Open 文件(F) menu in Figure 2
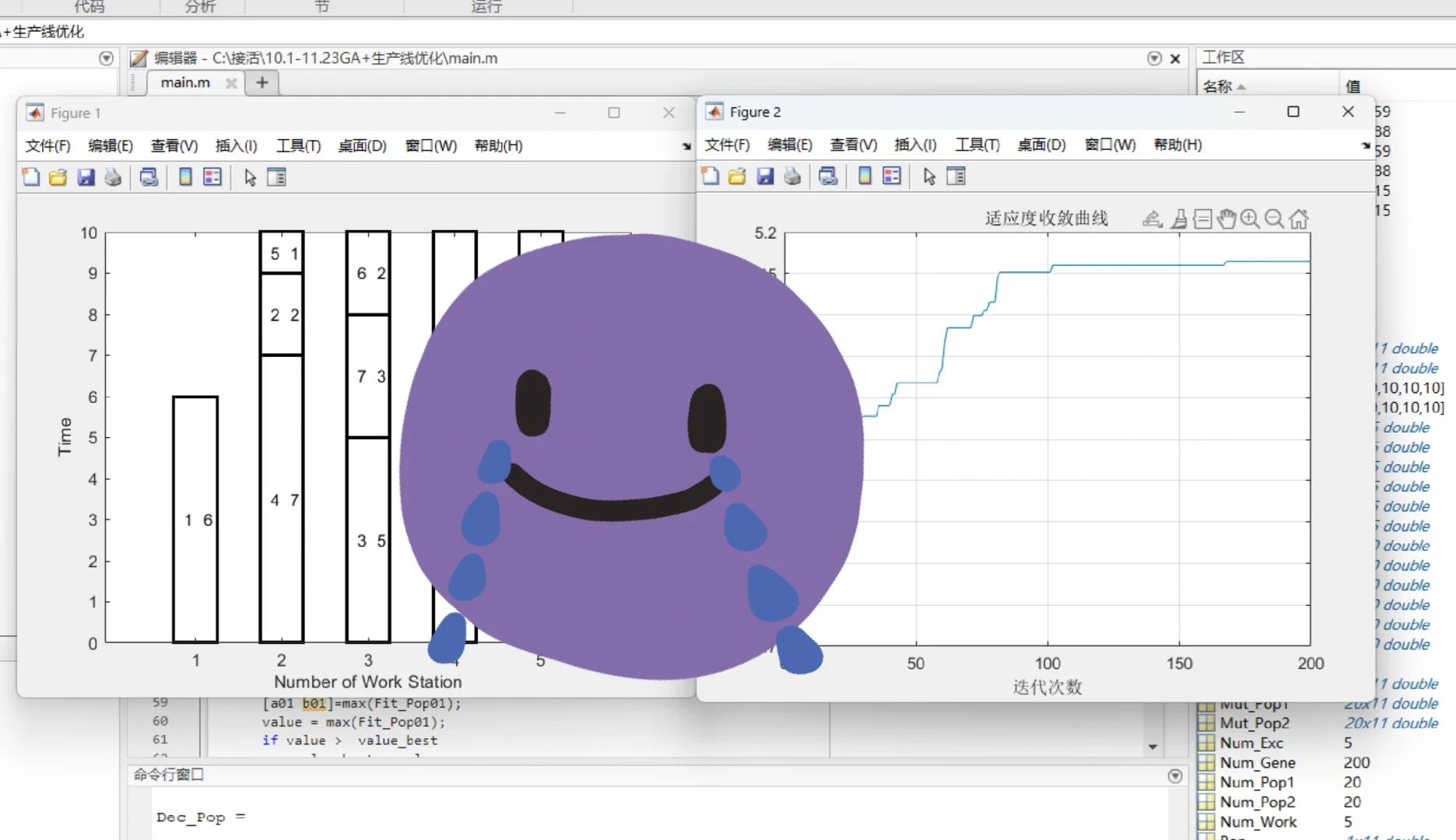Viewport: 1456px width, 840px height. (x=727, y=145)
